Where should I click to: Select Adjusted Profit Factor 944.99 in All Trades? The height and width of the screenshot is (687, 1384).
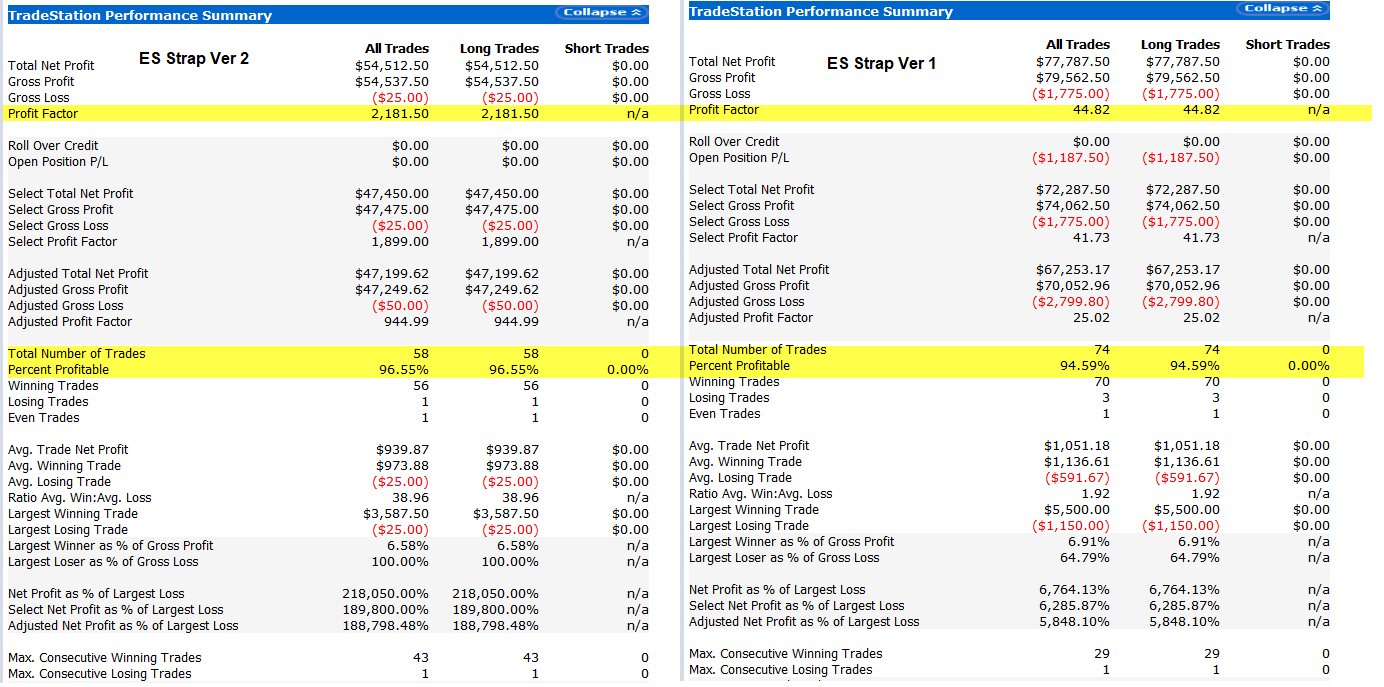[x=407, y=321]
